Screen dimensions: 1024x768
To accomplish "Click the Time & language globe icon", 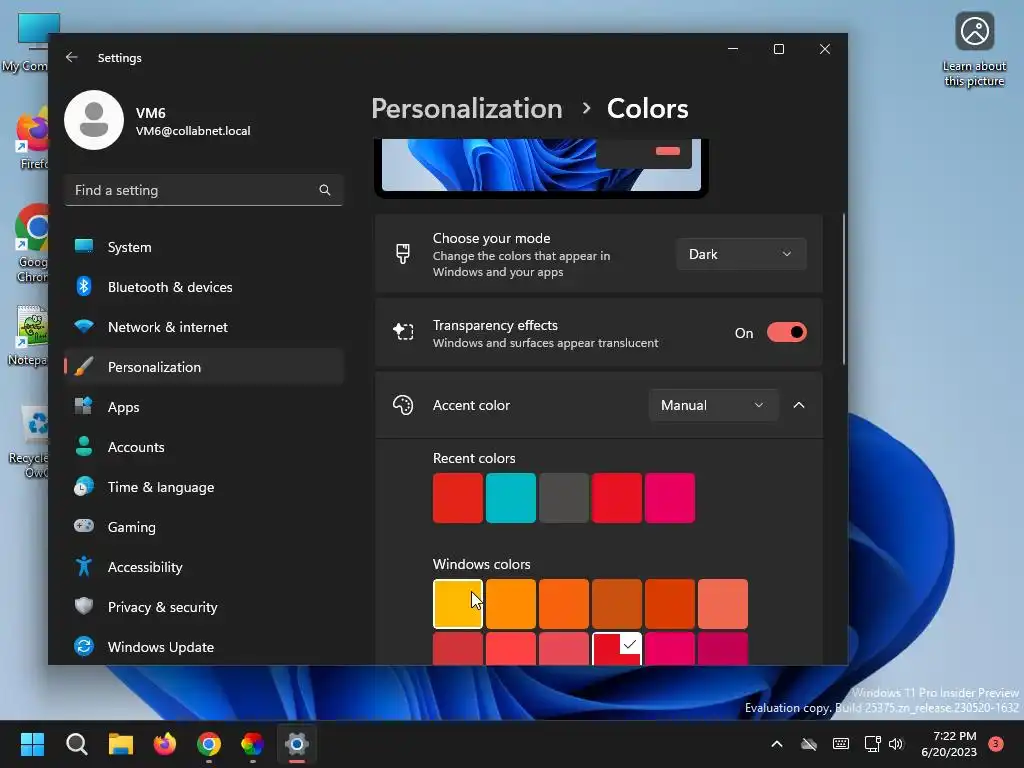I will (x=84, y=487).
